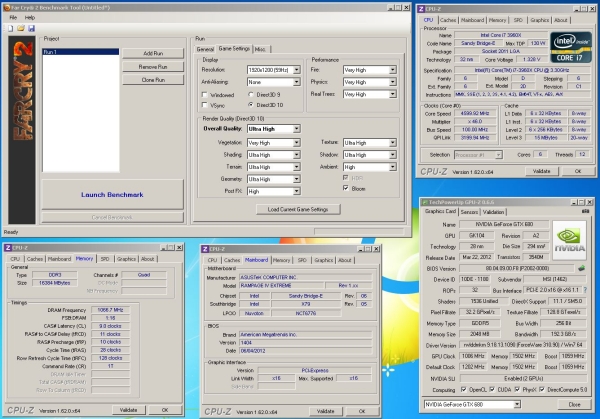This screenshot has height=419, width=600.
Task: Click the GPU-Z screenshot camera icon
Action: pos(585,211)
